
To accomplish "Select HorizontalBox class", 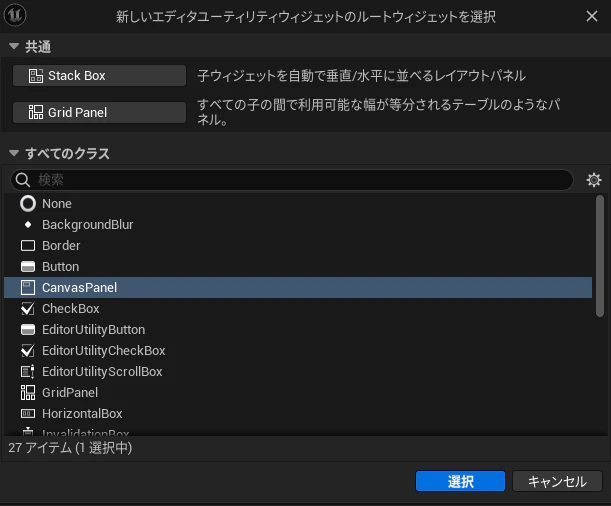I will click(298, 414).
